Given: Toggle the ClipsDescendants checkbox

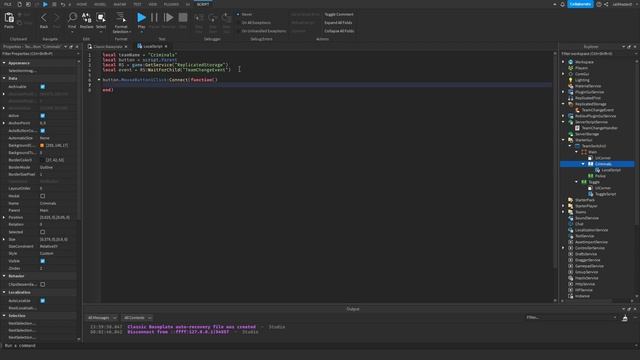Looking at the screenshot, I should pos(43,284).
